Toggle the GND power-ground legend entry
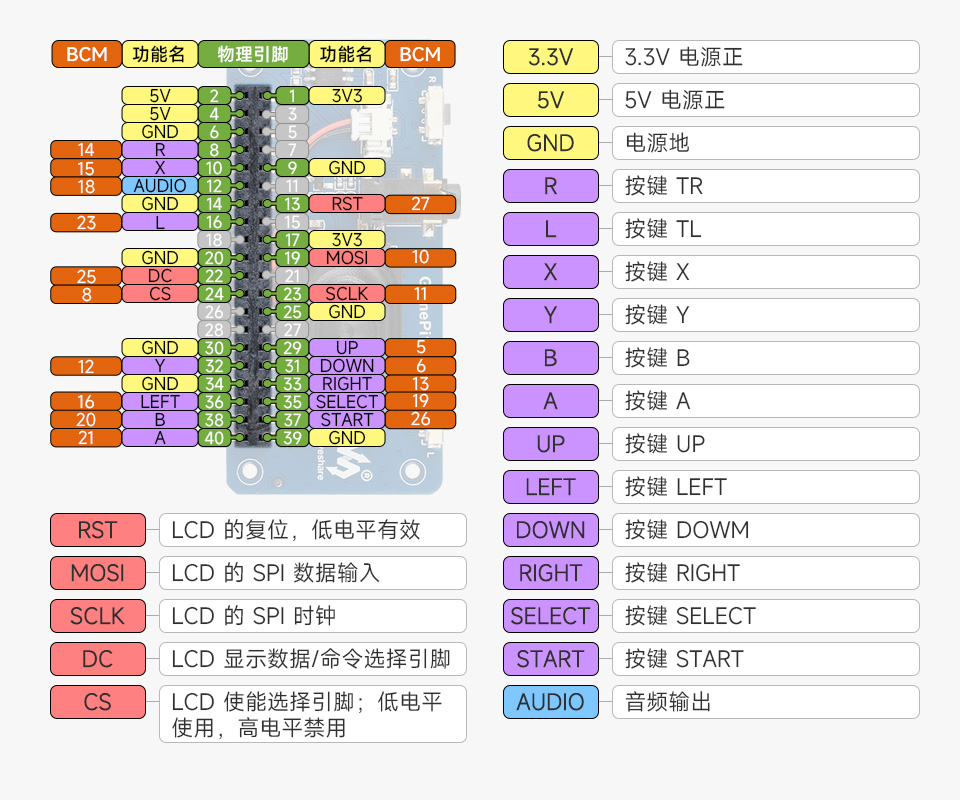Screen dimensions: 960x800 pyautogui.click(x=550, y=143)
